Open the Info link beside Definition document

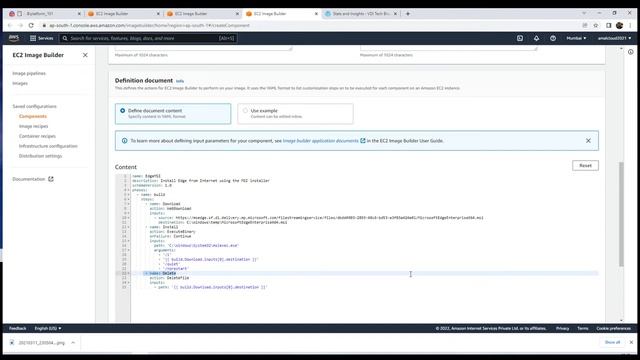(180, 81)
